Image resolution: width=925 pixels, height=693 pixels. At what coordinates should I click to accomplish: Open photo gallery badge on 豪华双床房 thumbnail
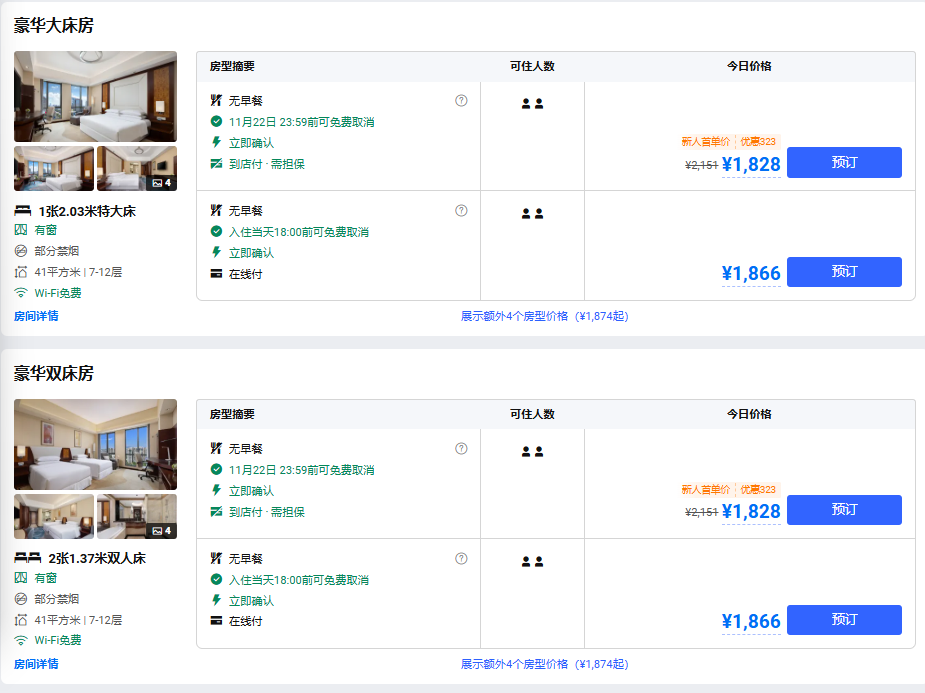tap(161, 531)
